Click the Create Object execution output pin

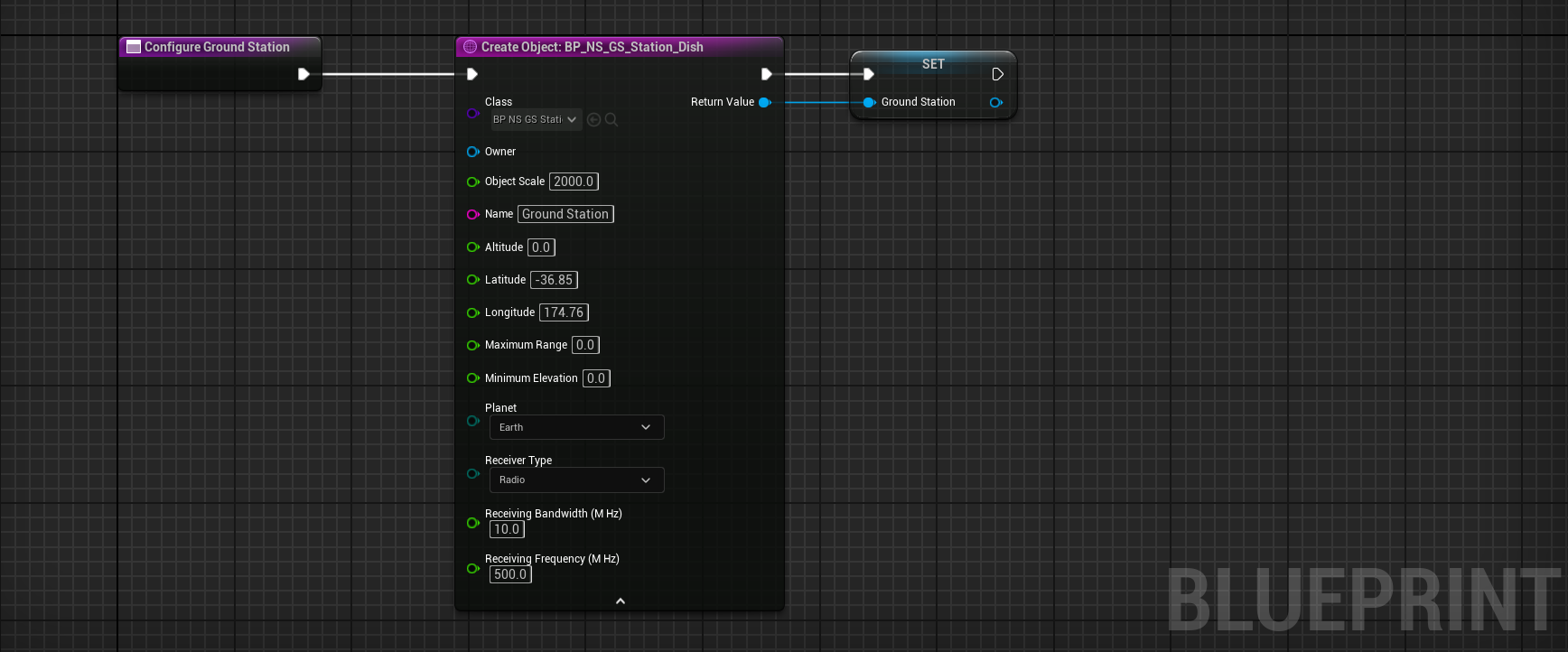coord(766,74)
